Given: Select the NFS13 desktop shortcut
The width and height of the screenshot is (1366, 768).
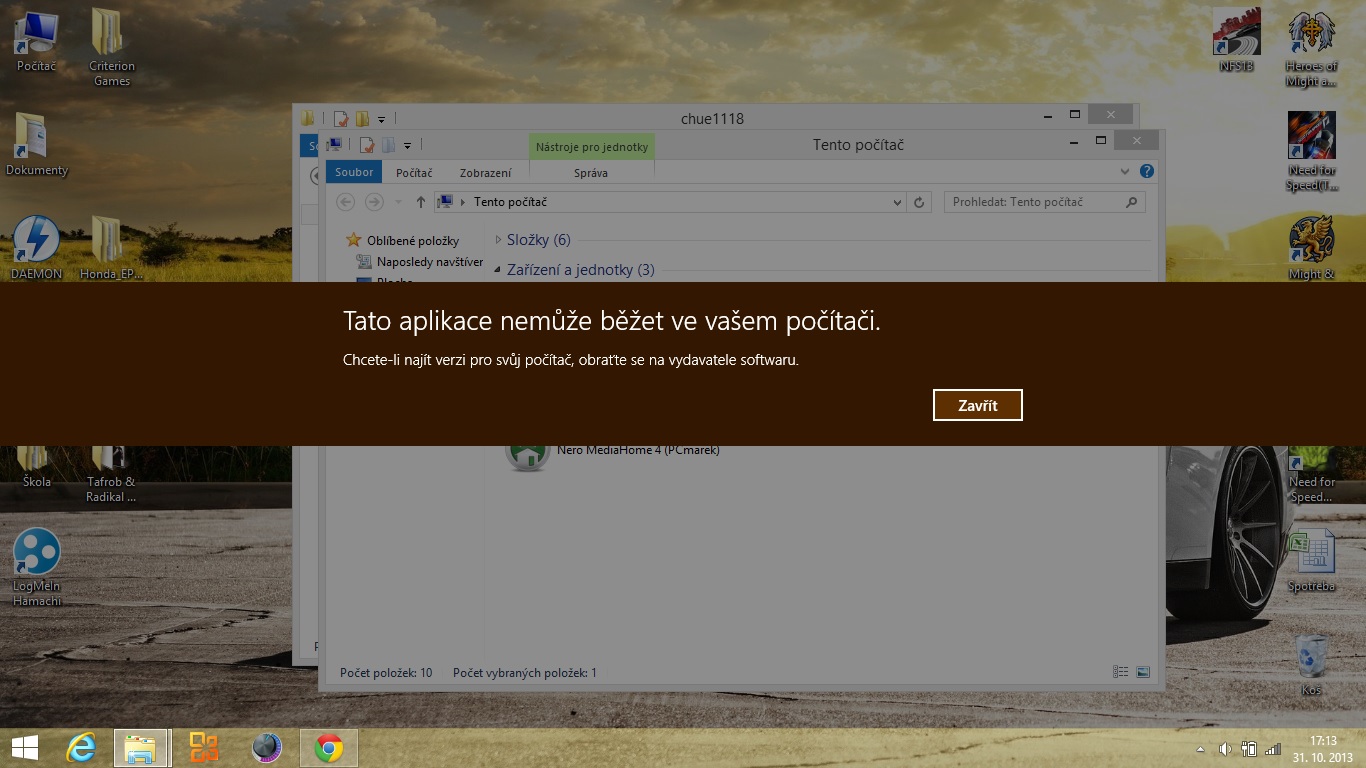Looking at the screenshot, I should (1236, 40).
